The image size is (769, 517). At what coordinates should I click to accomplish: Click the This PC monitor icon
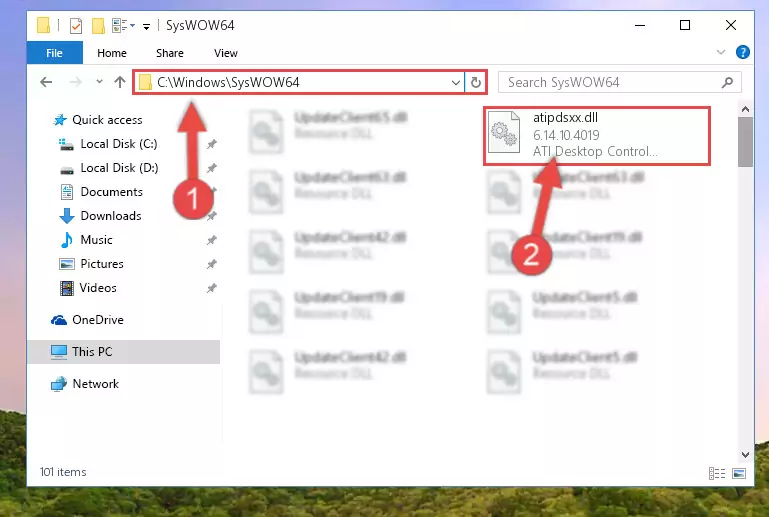(x=59, y=352)
